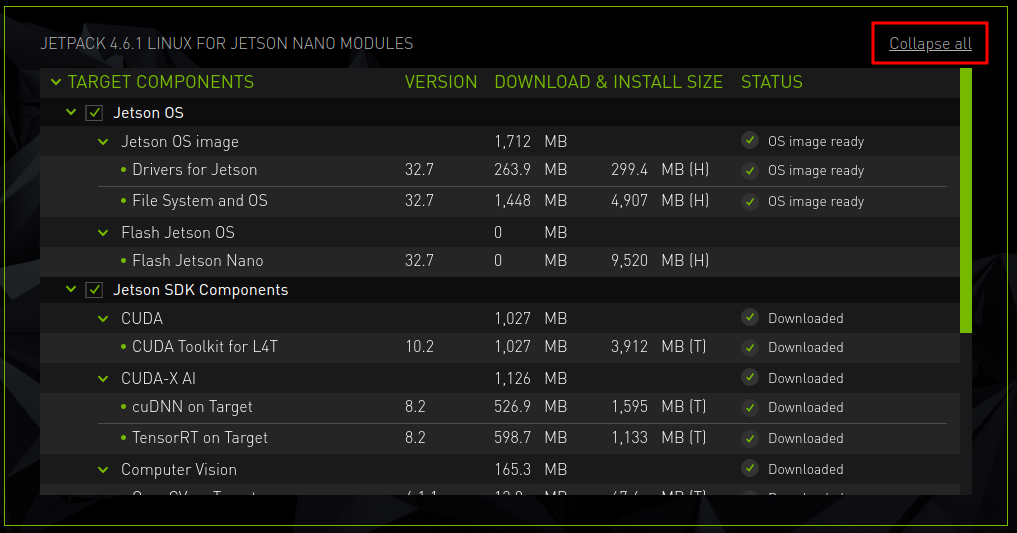1017x533 pixels.
Task: Click Downloaded check icon in CUDA row
Action: [750, 317]
